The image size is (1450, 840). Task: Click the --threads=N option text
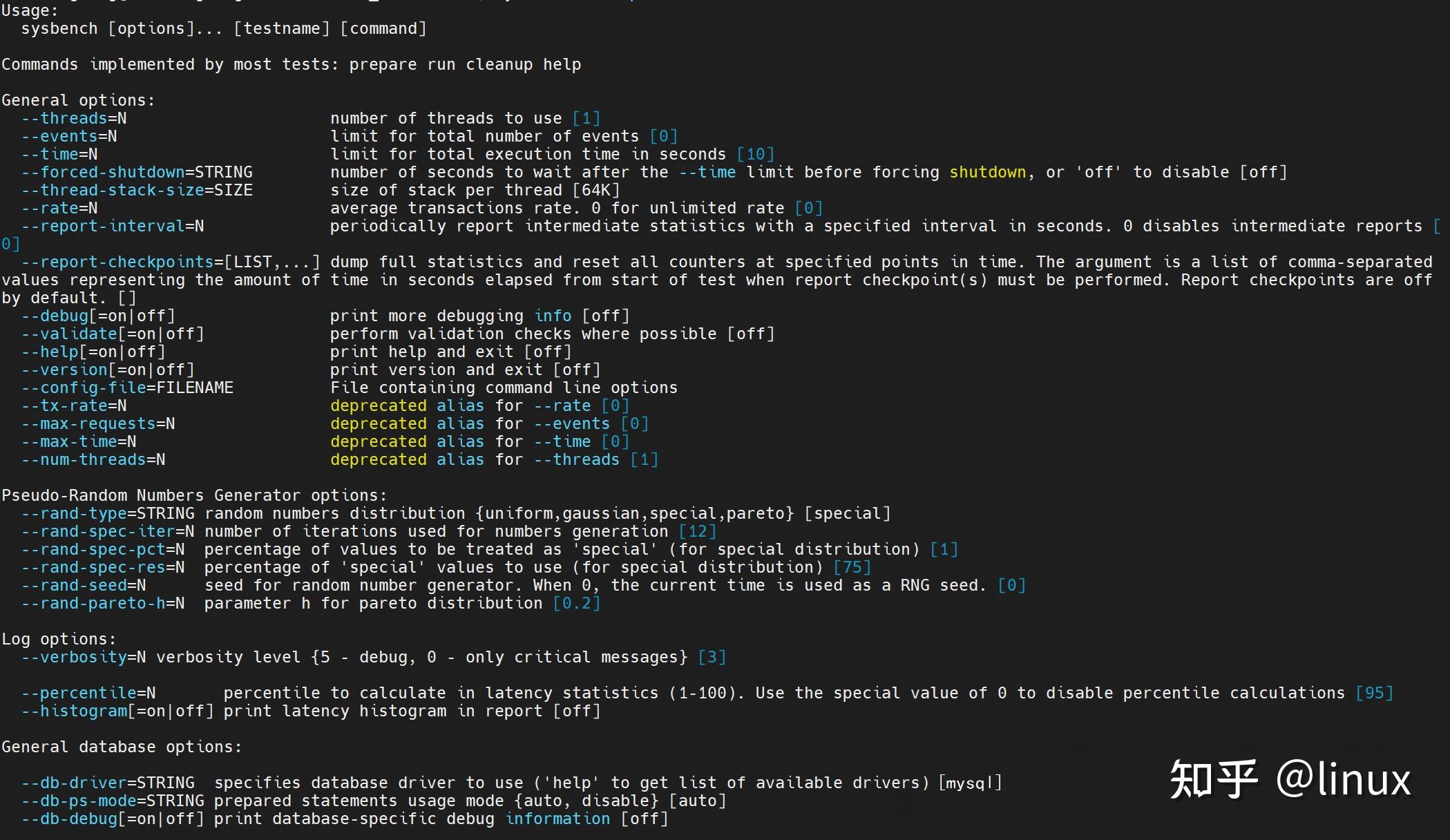(74, 118)
